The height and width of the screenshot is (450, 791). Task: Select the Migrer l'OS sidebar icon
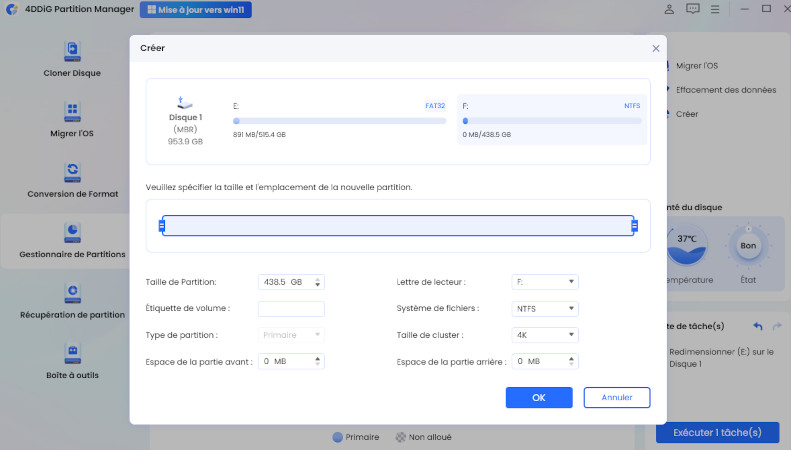(x=72, y=112)
